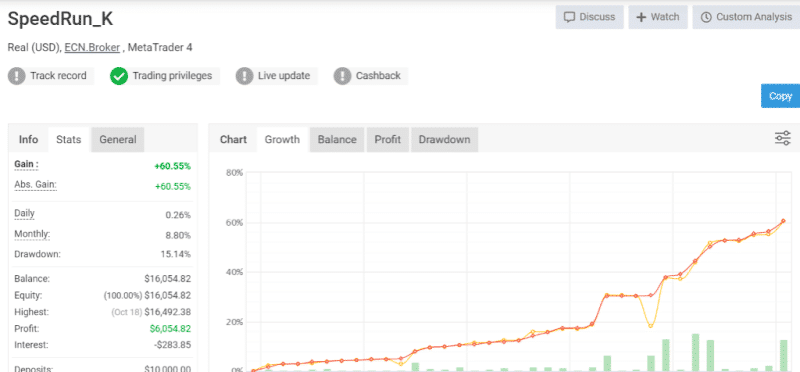Click the Watch plus icon
This screenshot has width=800, height=372.
[x=641, y=17]
